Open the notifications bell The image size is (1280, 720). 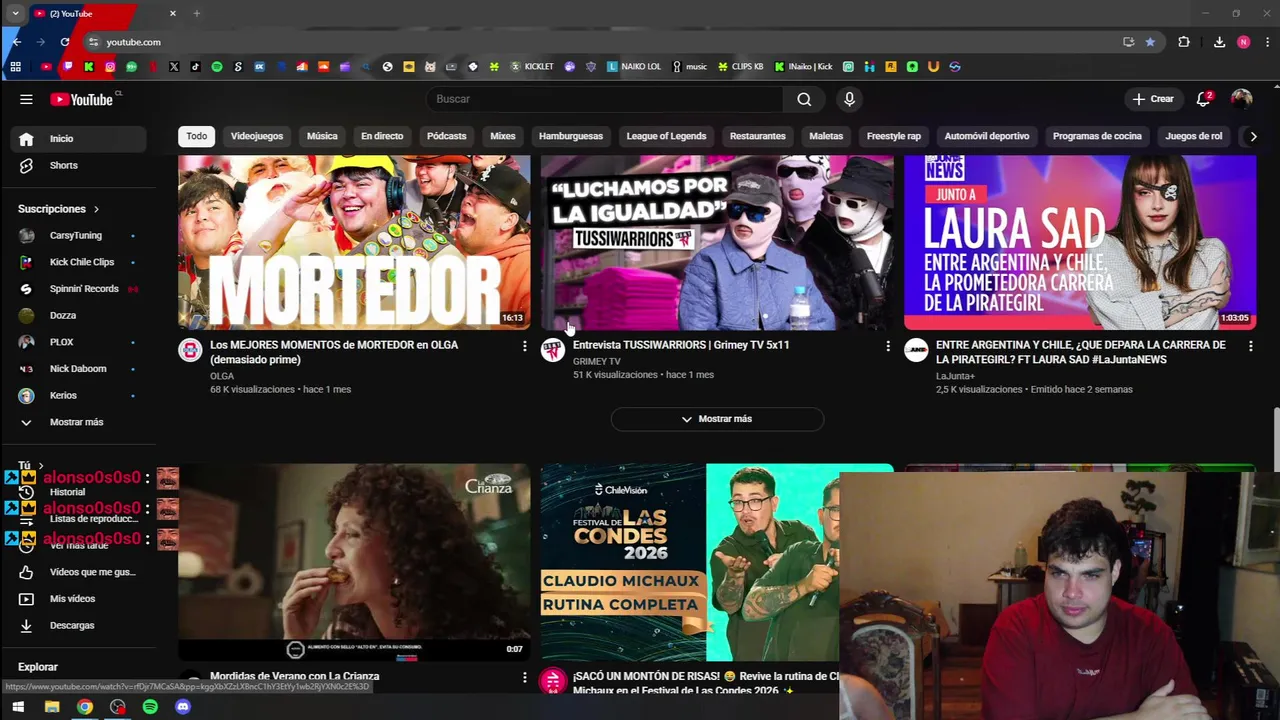tap(1204, 99)
